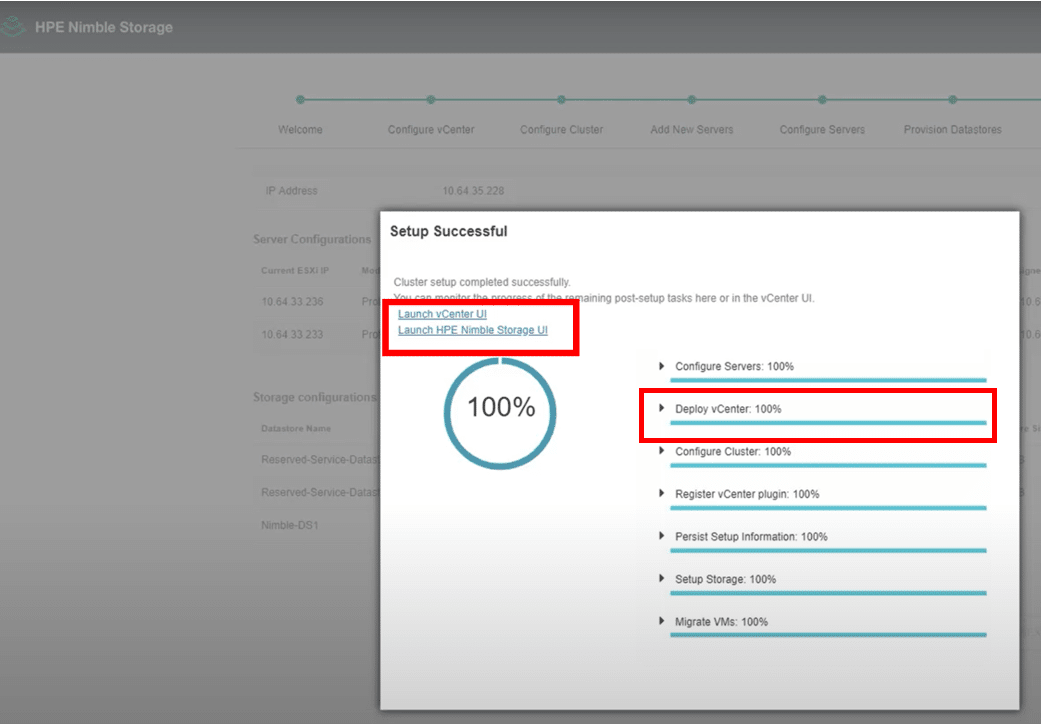
Task: Expand the Deploy vCenter task details
Action: point(661,409)
